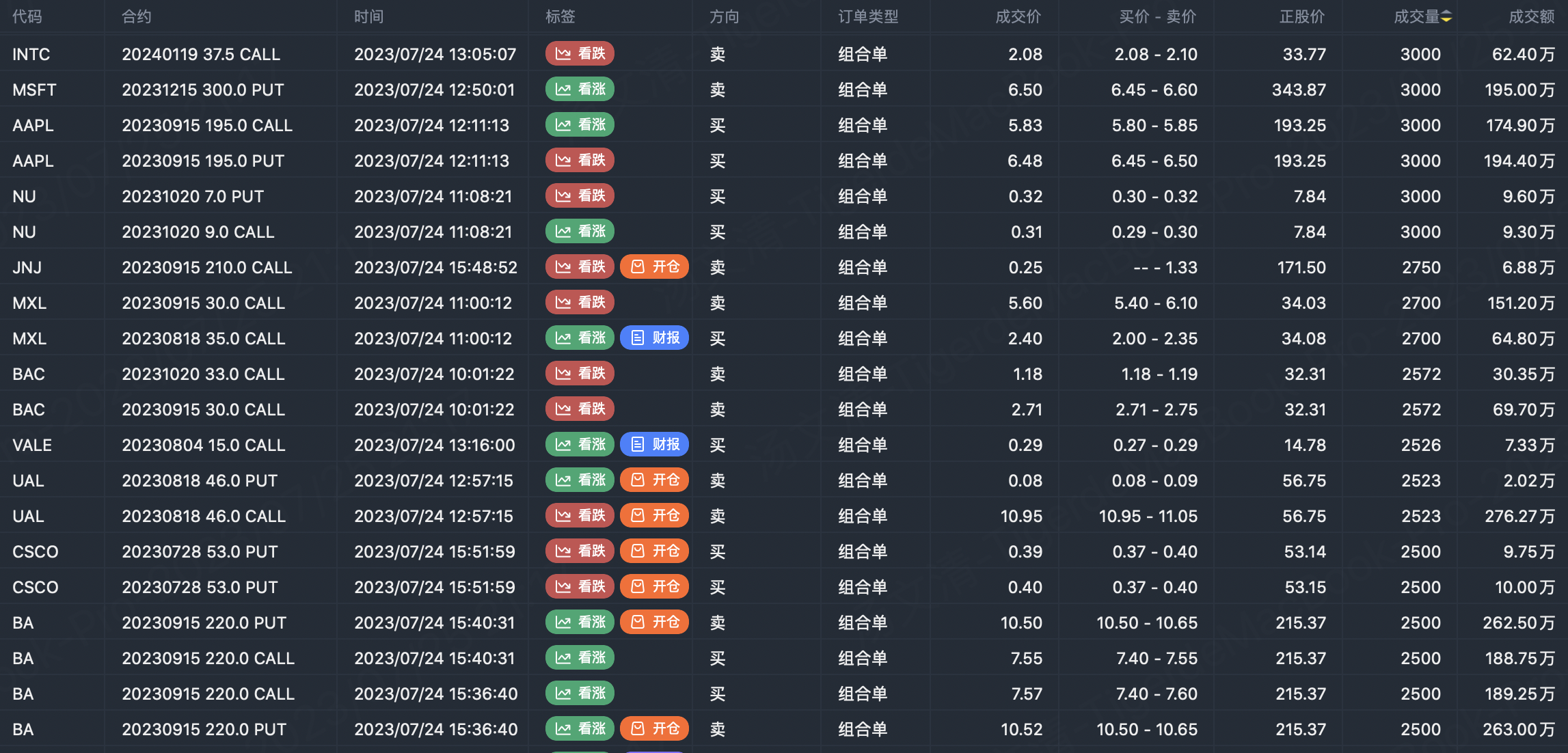Click bid-ask value -- - 1.33
The image size is (1568, 753).
click(1165, 267)
